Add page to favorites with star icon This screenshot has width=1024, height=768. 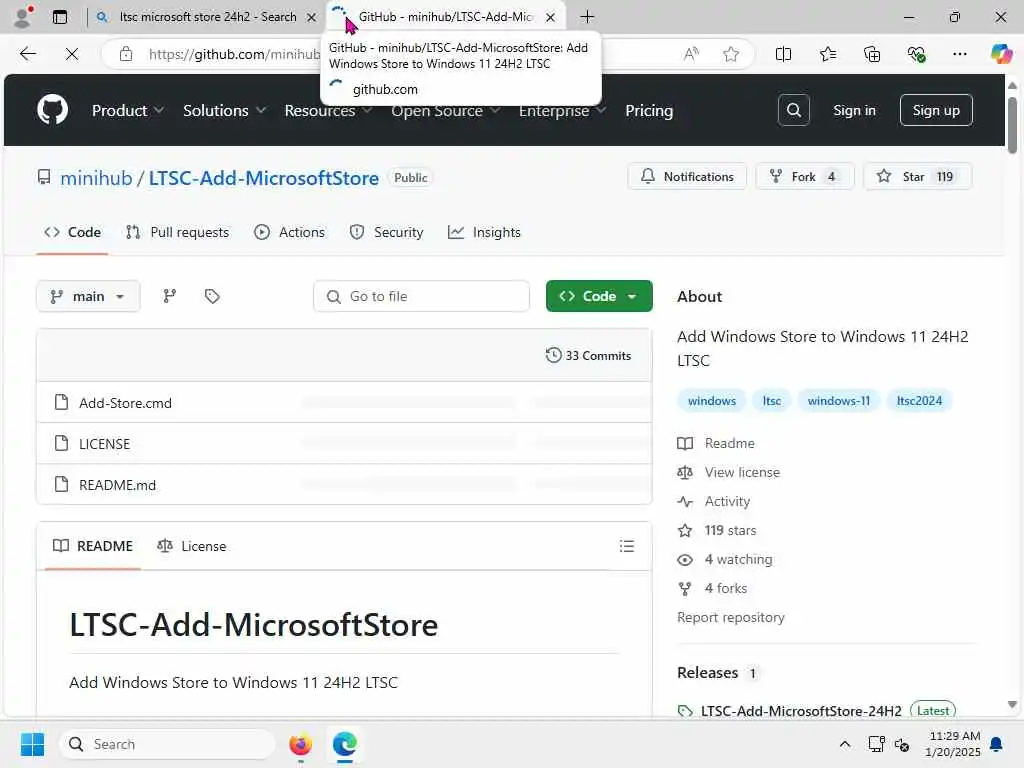click(731, 54)
